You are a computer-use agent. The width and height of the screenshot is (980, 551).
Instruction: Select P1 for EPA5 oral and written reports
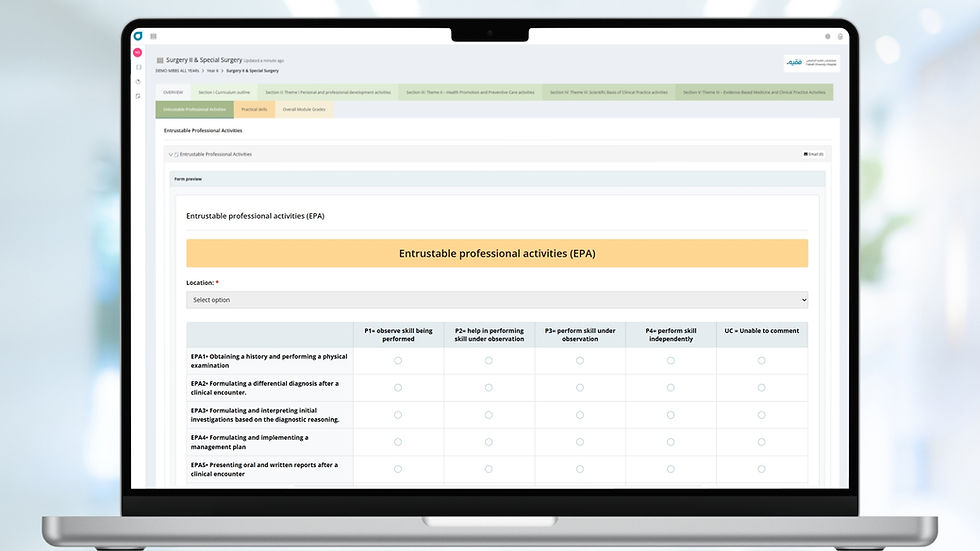coord(398,469)
